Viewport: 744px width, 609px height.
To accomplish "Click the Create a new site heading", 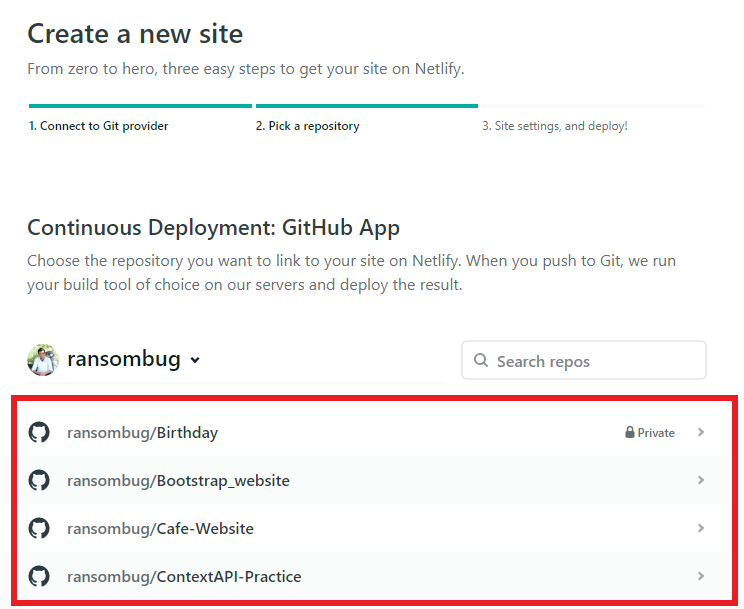I will [x=135, y=34].
